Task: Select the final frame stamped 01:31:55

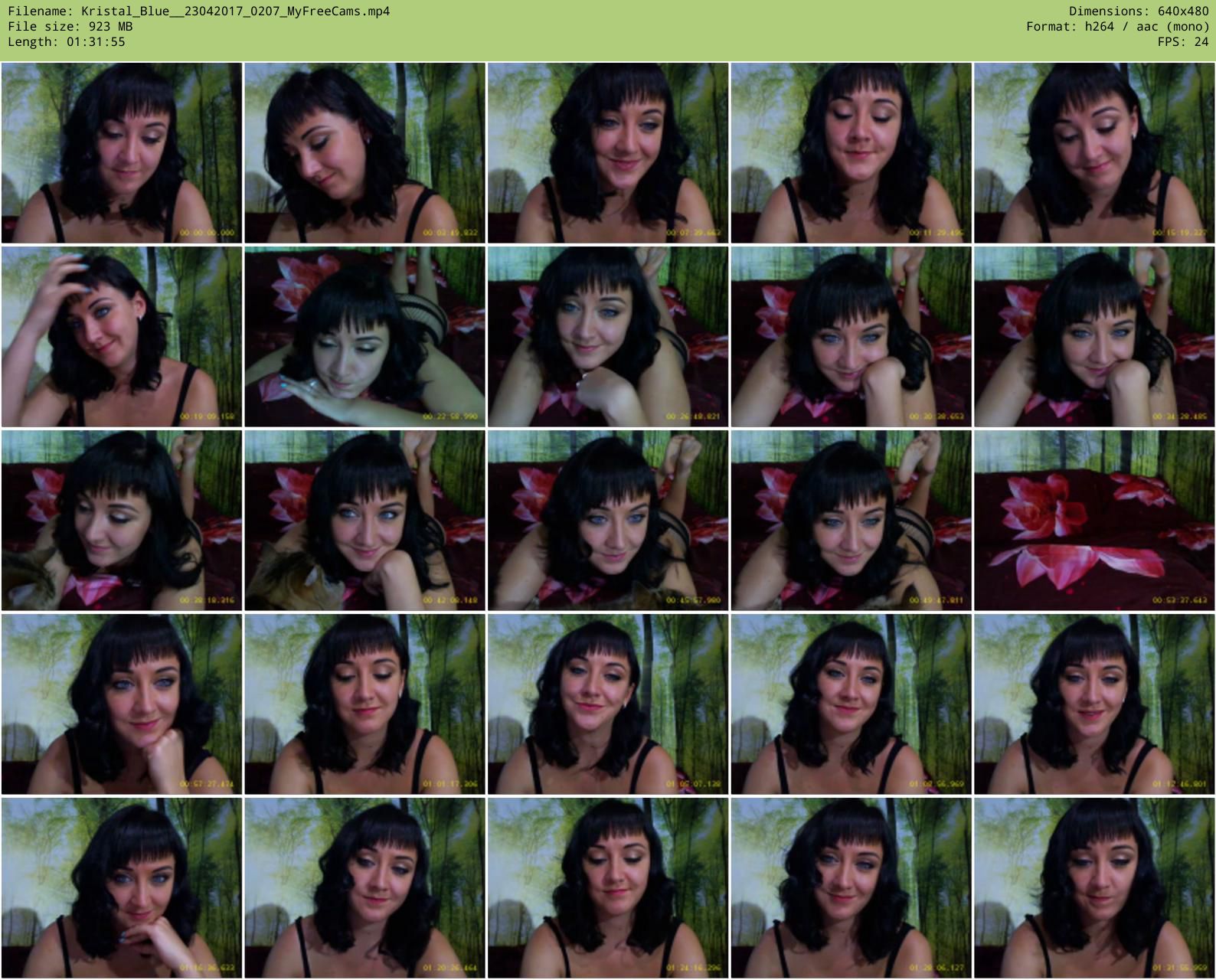Action: 1094,888
